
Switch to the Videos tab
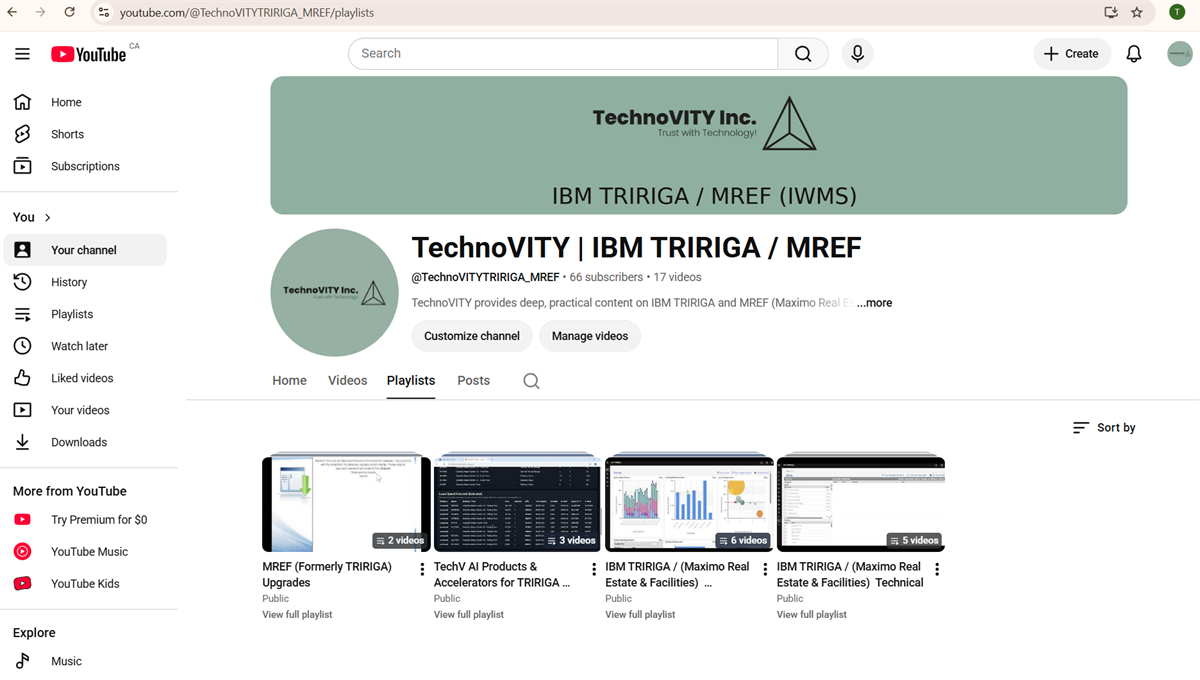point(348,381)
